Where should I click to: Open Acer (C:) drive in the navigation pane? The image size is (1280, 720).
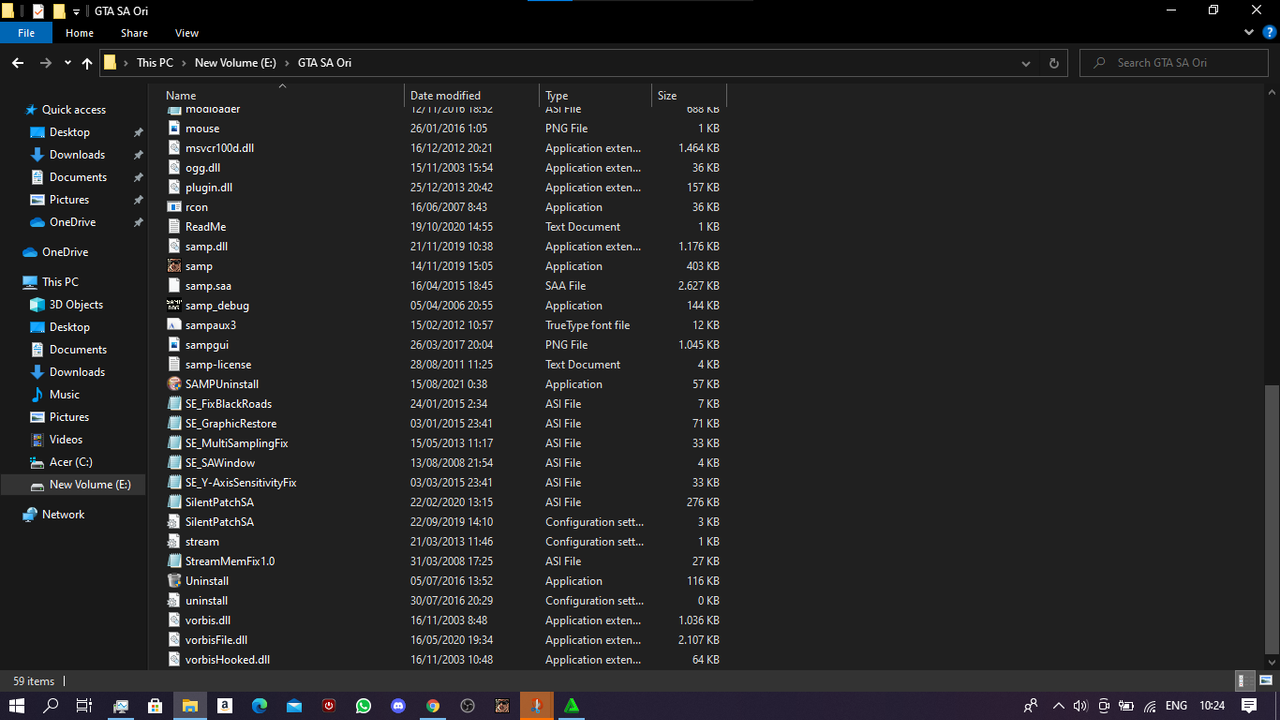coord(70,462)
